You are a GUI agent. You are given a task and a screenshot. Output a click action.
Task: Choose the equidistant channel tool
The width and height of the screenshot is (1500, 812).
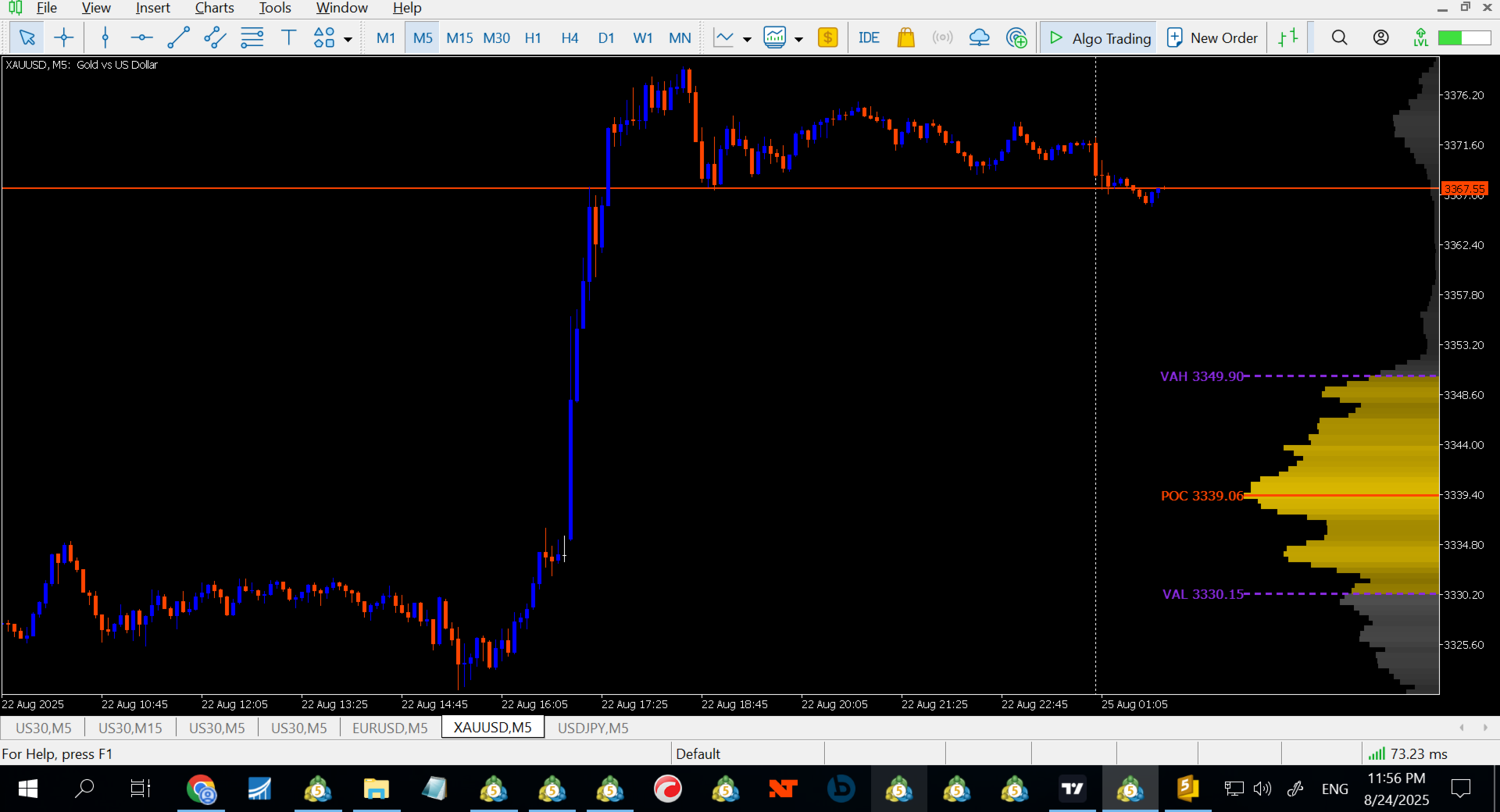[x=215, y=37]
